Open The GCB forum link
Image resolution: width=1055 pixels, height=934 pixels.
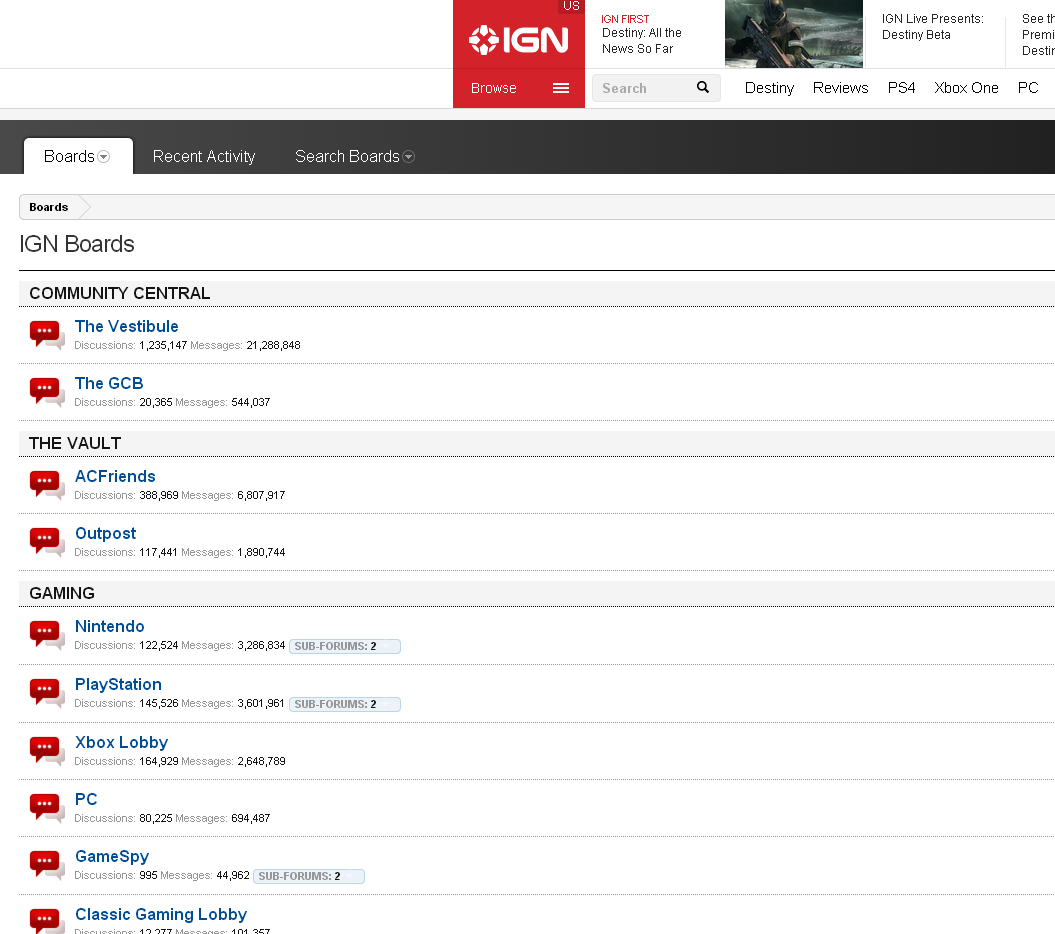(x=109, y=383)
